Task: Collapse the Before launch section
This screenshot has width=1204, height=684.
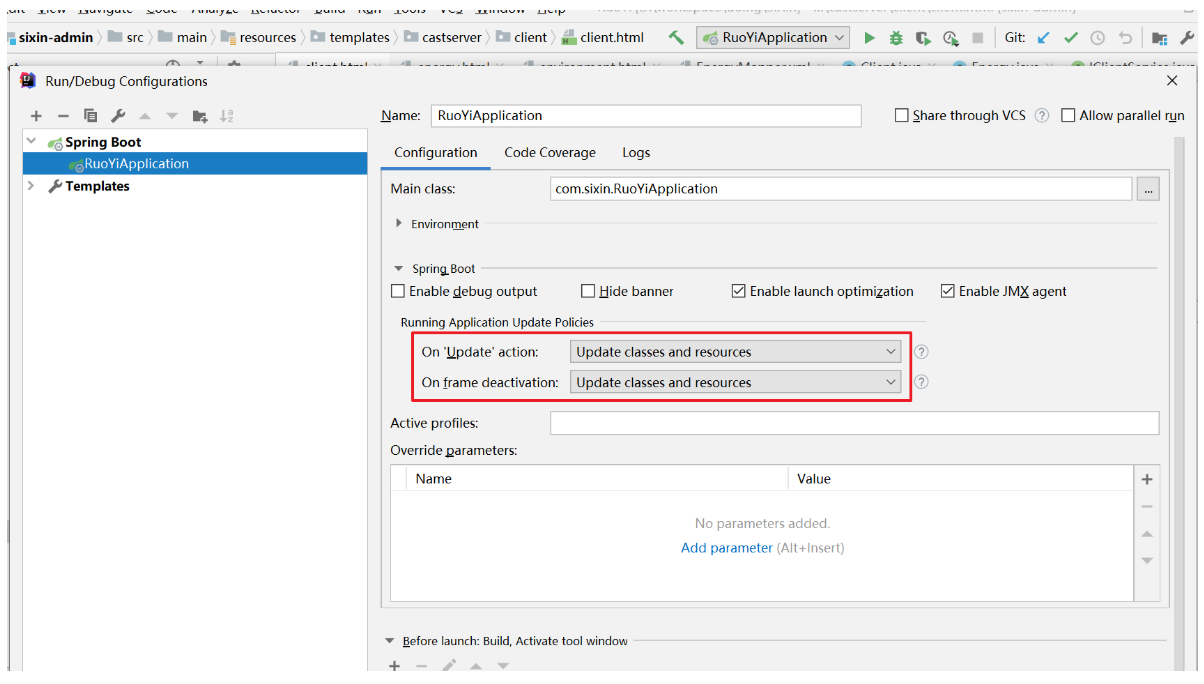Action: (390, 641)
